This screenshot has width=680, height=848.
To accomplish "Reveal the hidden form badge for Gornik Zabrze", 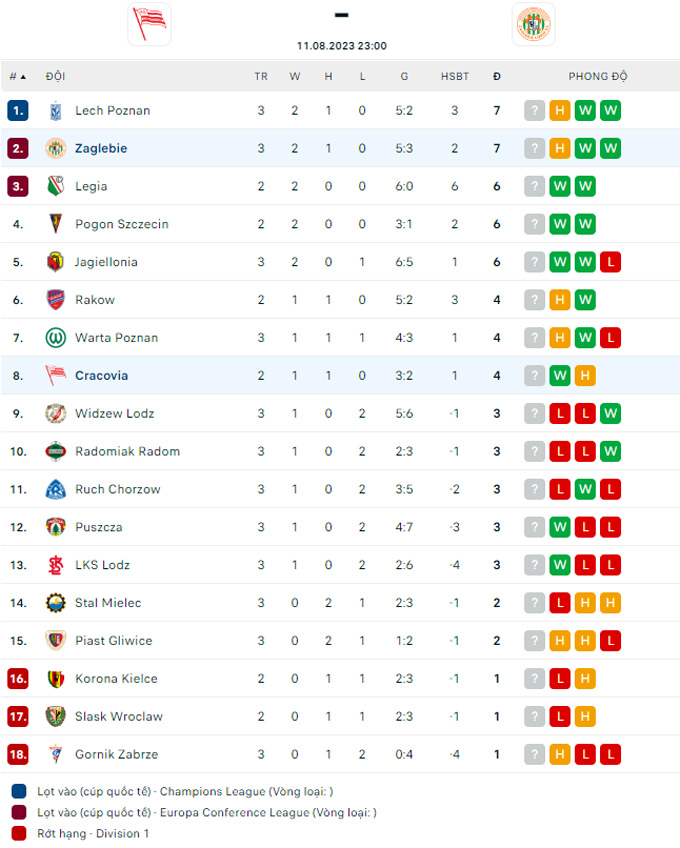I will point(534,754).
